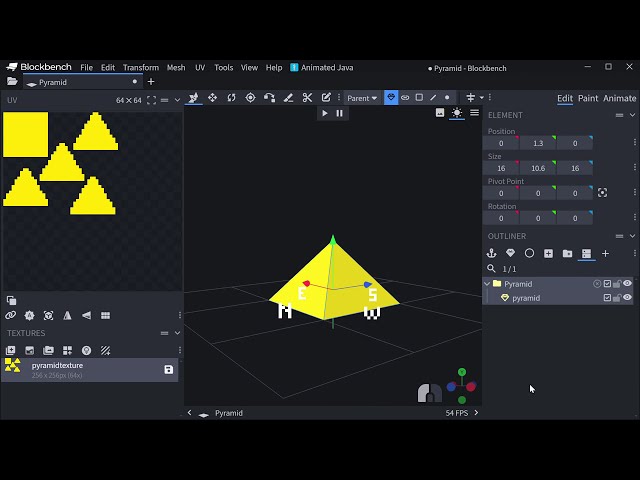
Task: Hide the Pyramid group eye icon
Action: tap(627, 284)
